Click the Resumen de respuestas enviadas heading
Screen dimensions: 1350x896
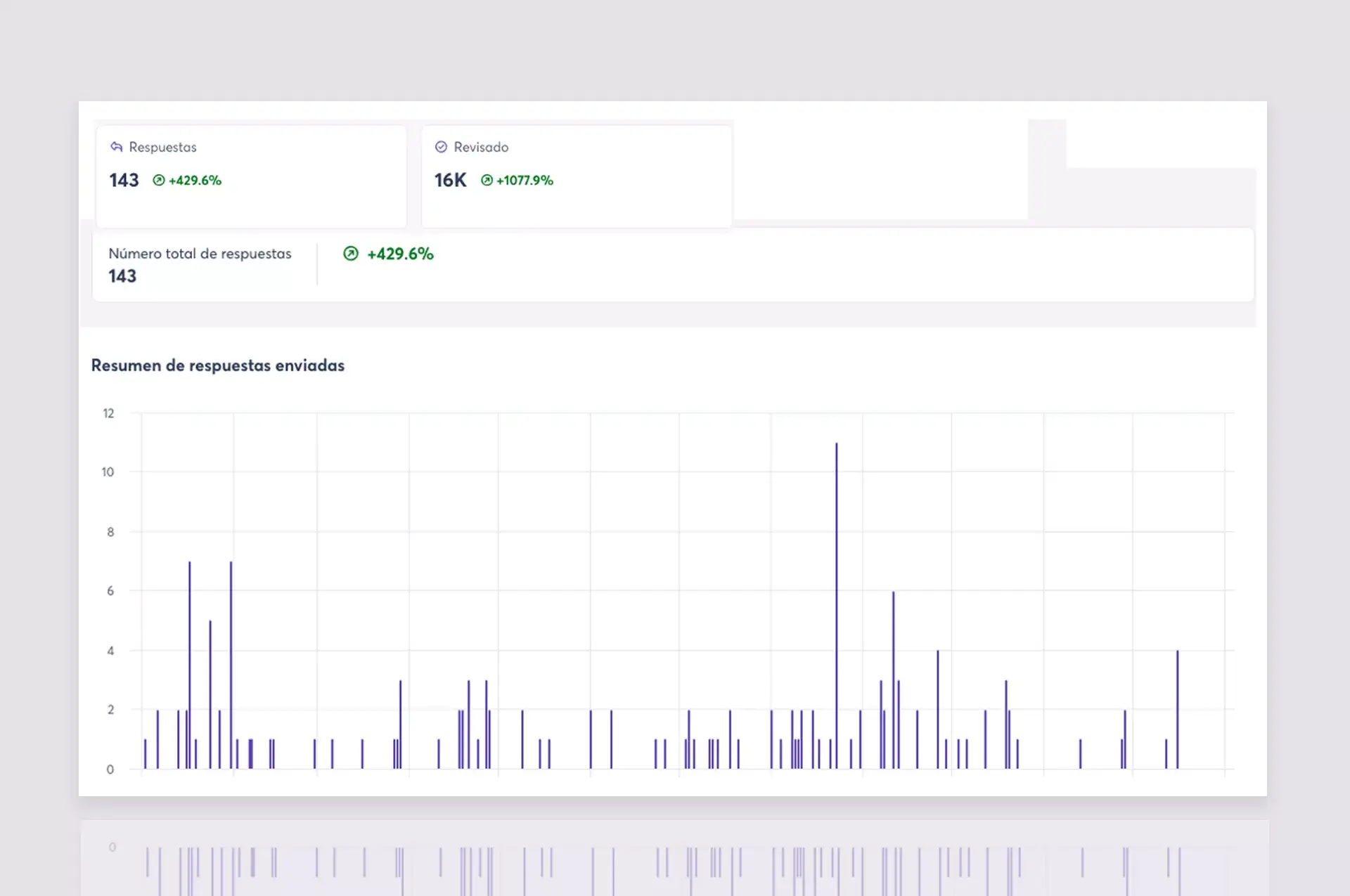[218, 365]
